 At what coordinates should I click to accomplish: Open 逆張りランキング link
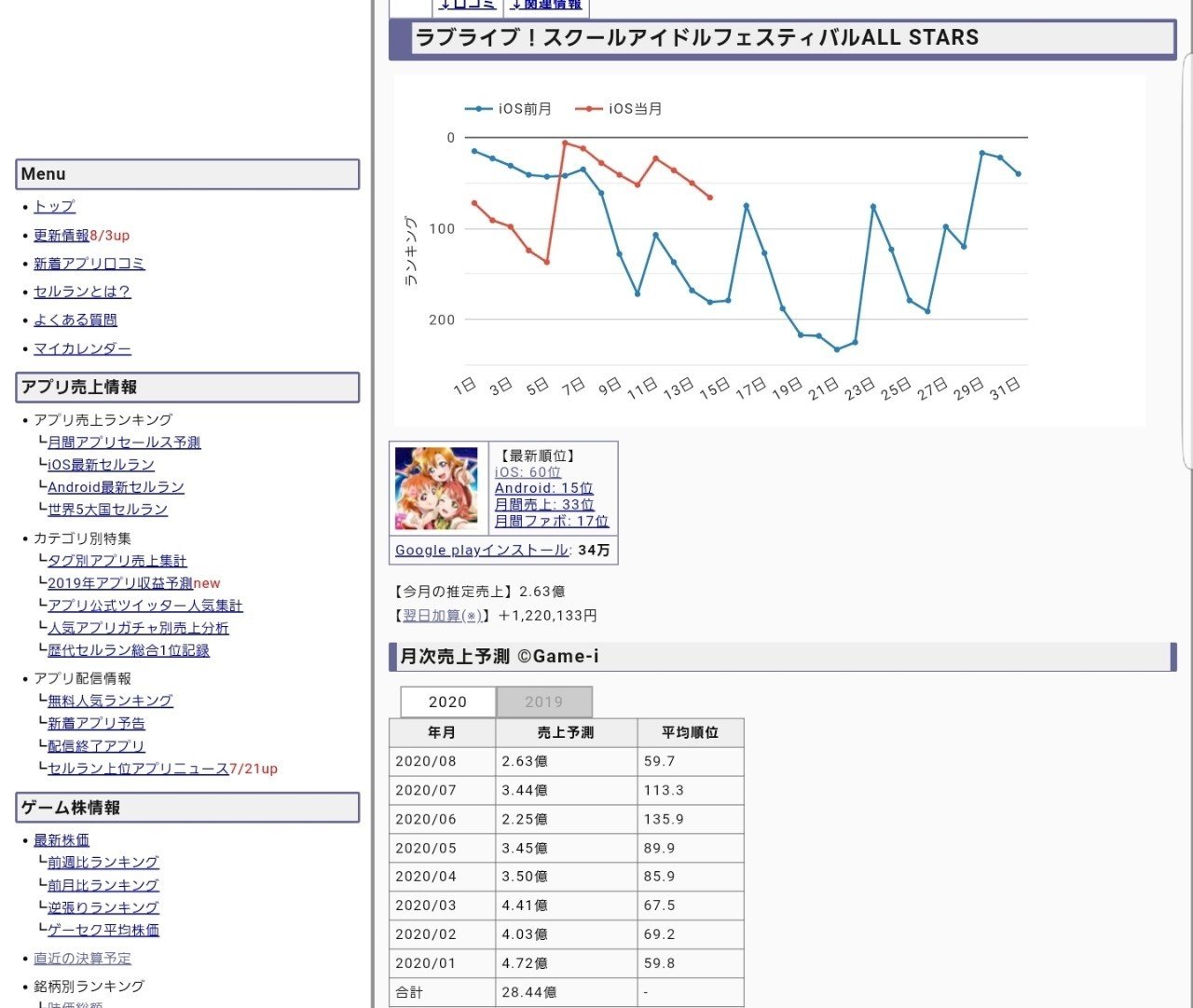tap(103, 907)
